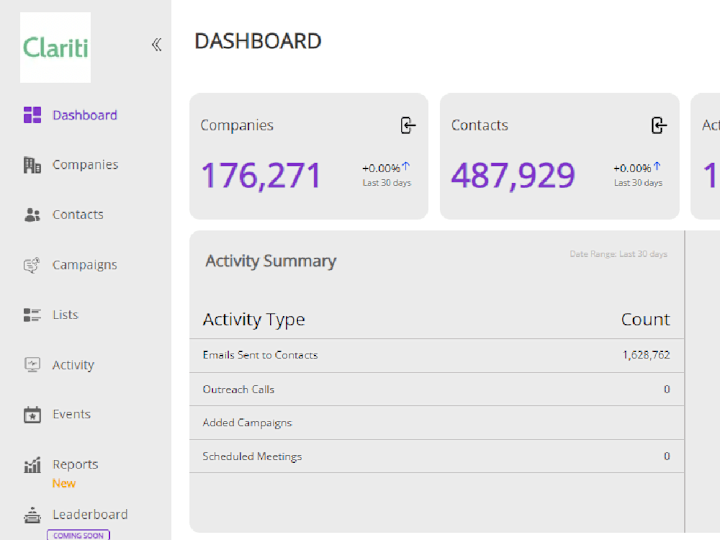The image size is (720, 540).
Task: Click the 1,628,762 count value
Action: point(646,355)
